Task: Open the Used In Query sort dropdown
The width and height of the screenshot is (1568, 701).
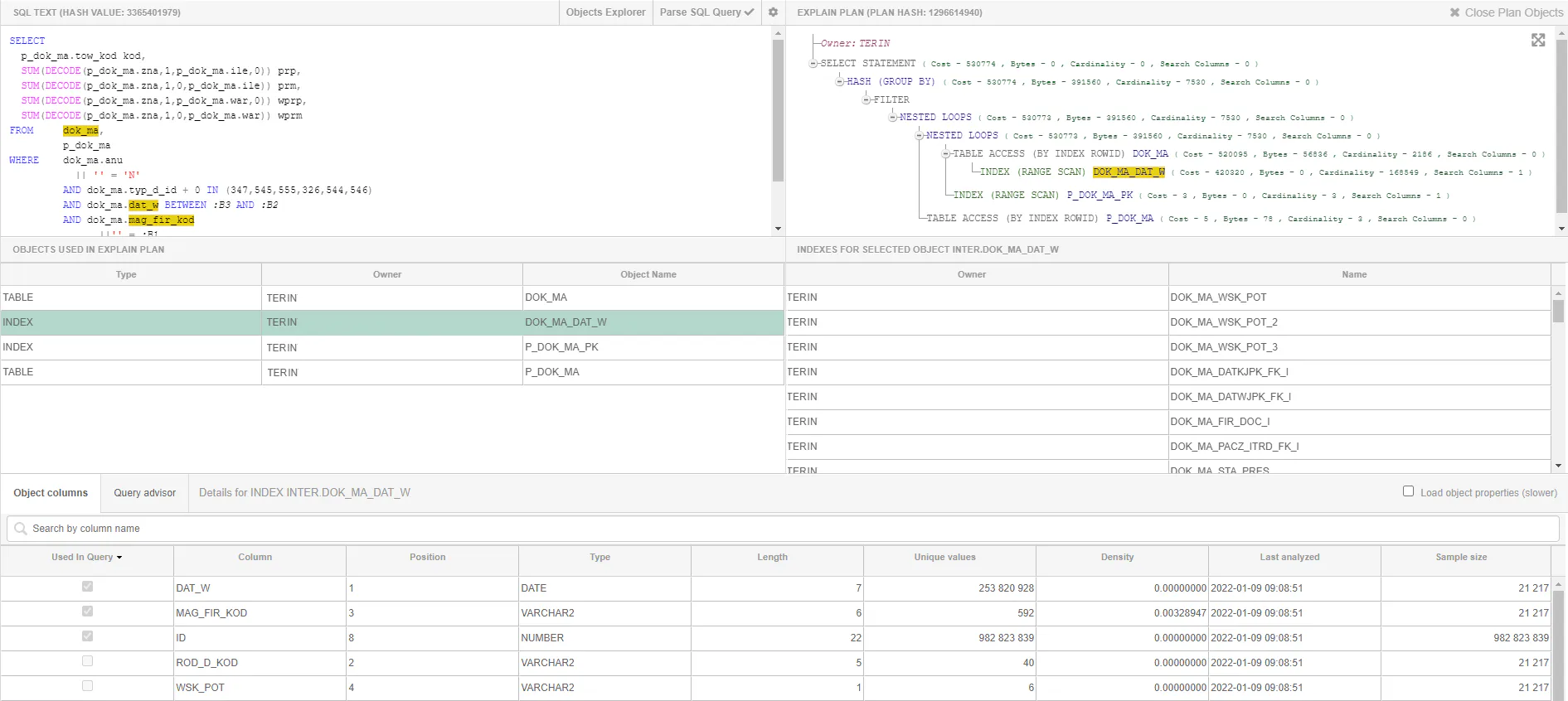Action: [119, 558]
